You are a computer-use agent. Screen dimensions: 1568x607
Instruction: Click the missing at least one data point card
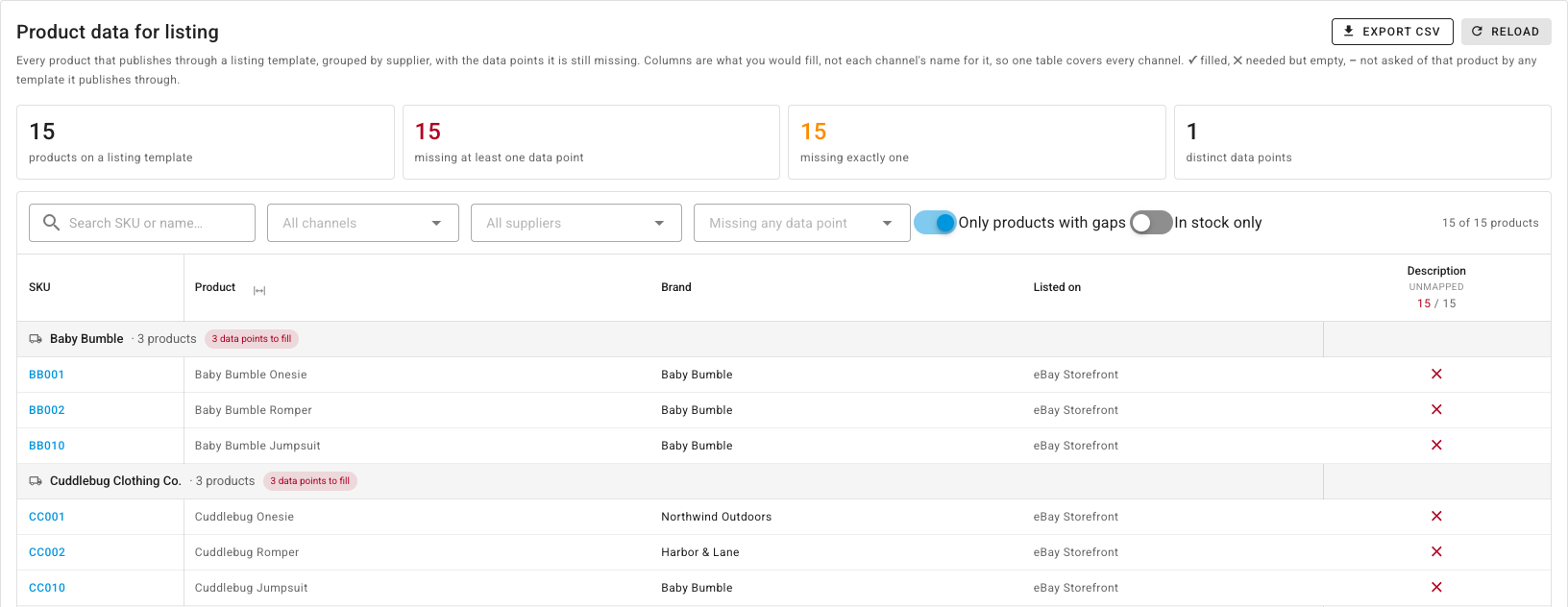[591, 142]
